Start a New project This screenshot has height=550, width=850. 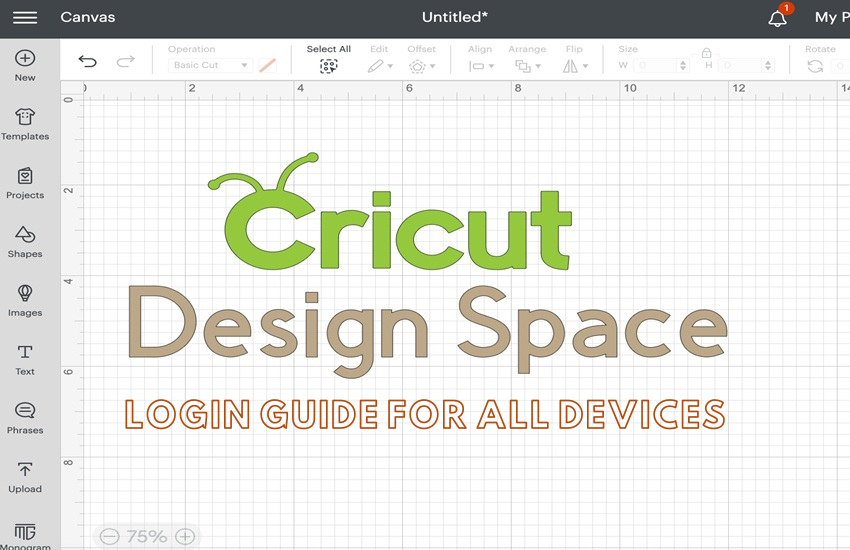25,65
